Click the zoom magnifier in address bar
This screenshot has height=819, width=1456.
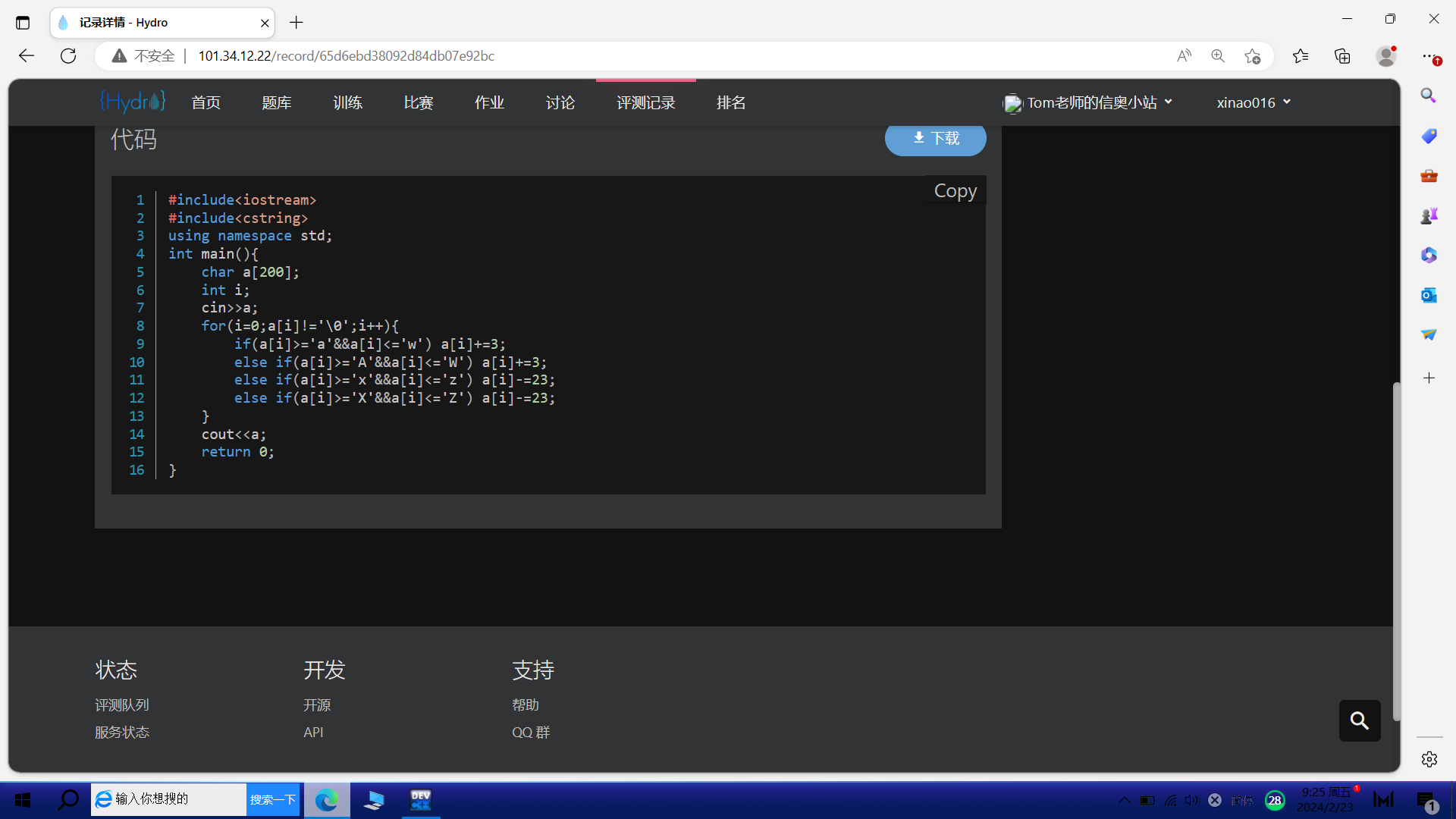1218,56
